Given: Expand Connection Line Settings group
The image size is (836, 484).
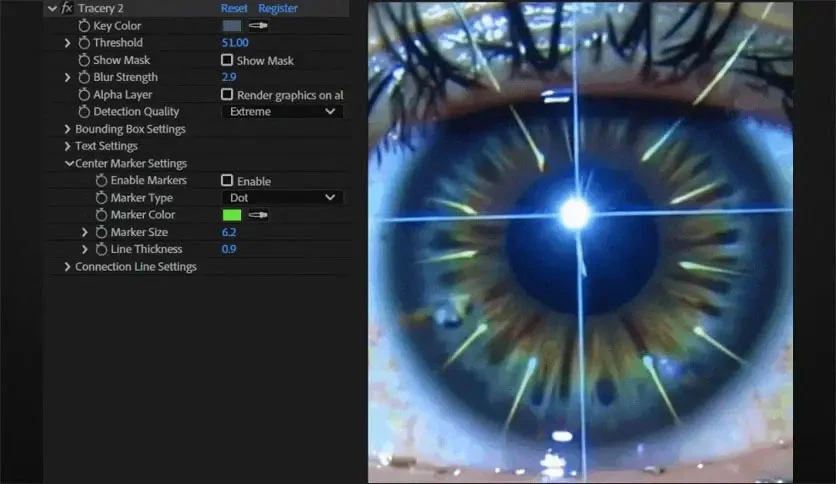Looking at the screenshot, I should [x=67, y=267].
